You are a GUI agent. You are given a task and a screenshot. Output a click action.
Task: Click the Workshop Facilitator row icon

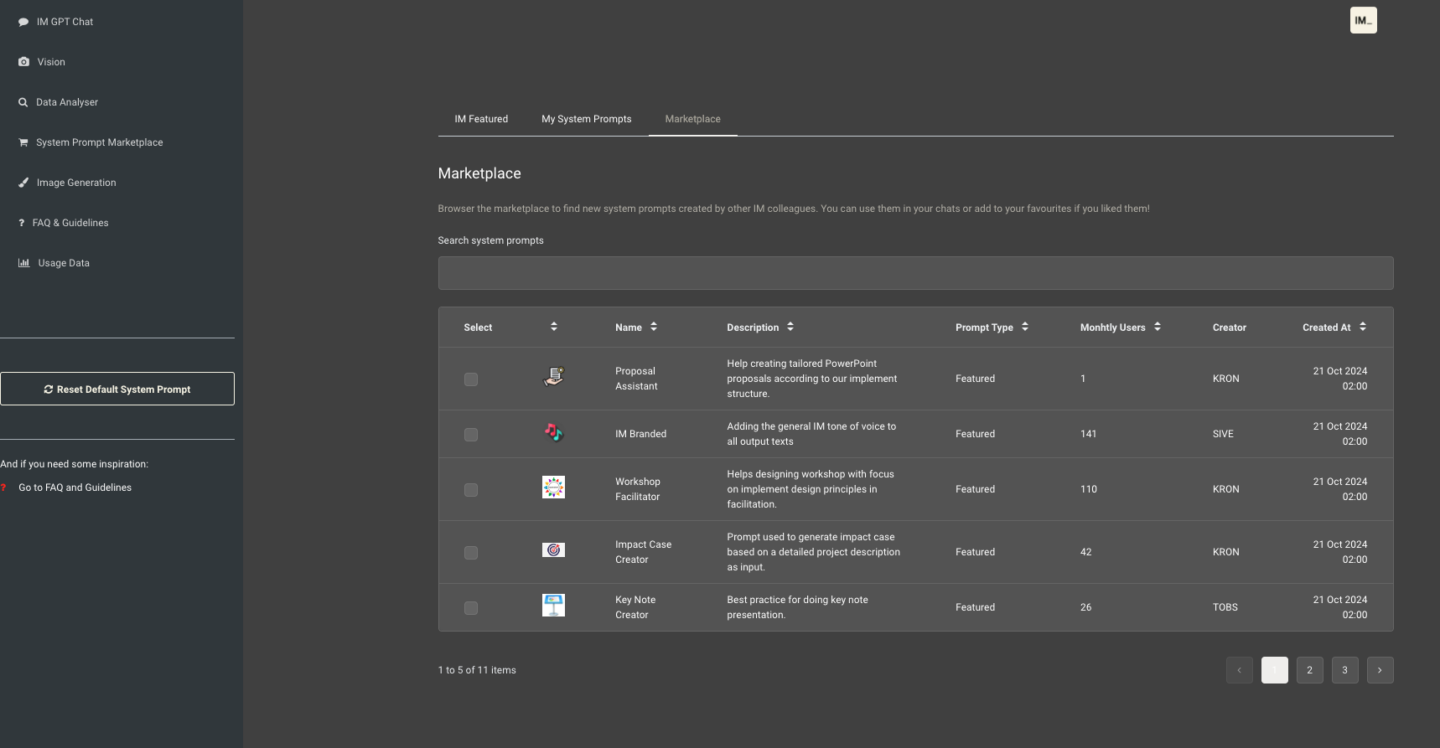[553, 487]
